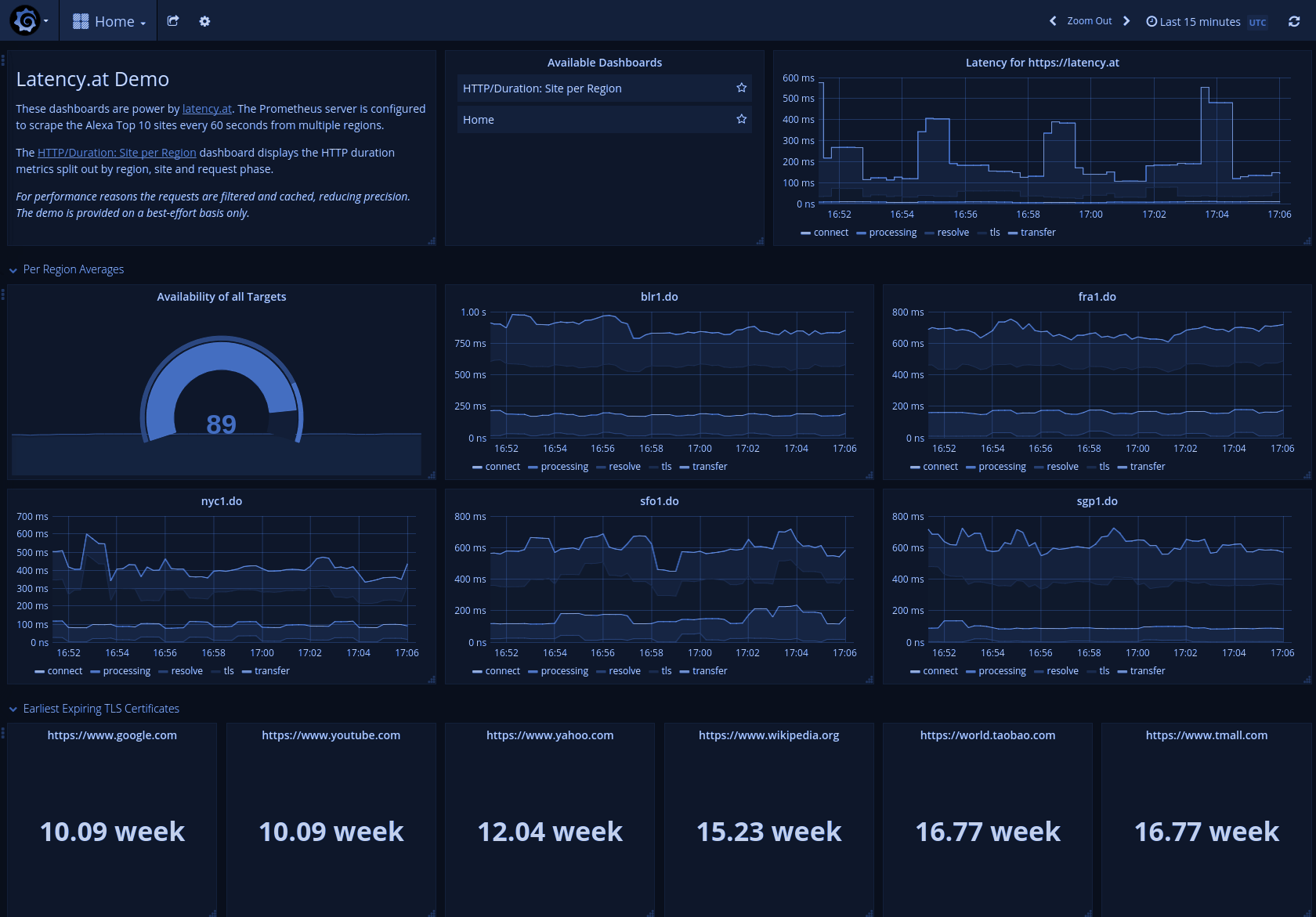Open row handle beside Latency.at Demo panel
The image size is (1316, 917).
coord(3,60)
